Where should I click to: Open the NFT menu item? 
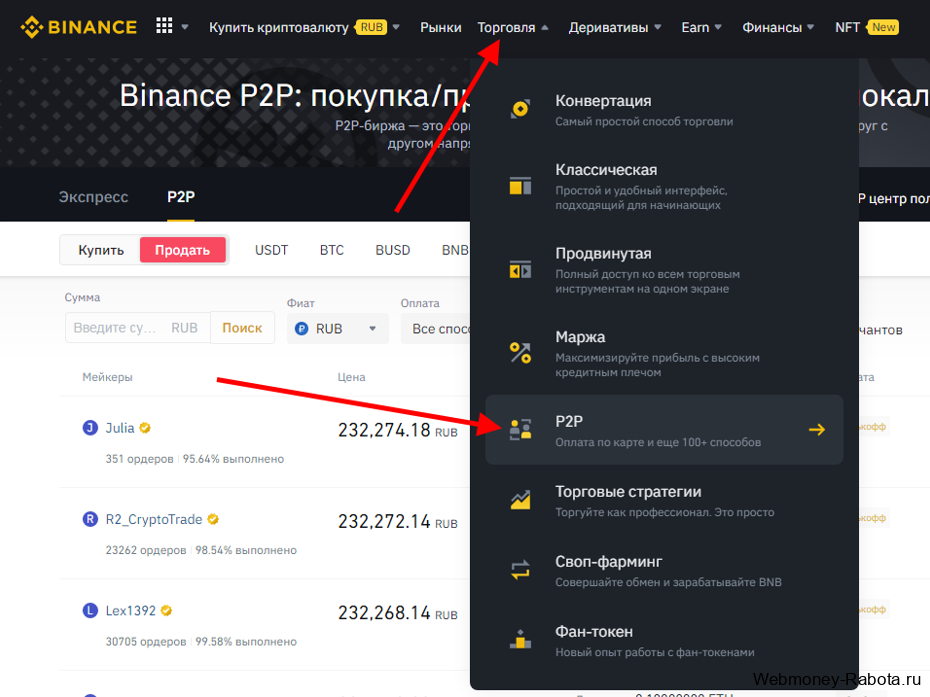pos(848,27)
